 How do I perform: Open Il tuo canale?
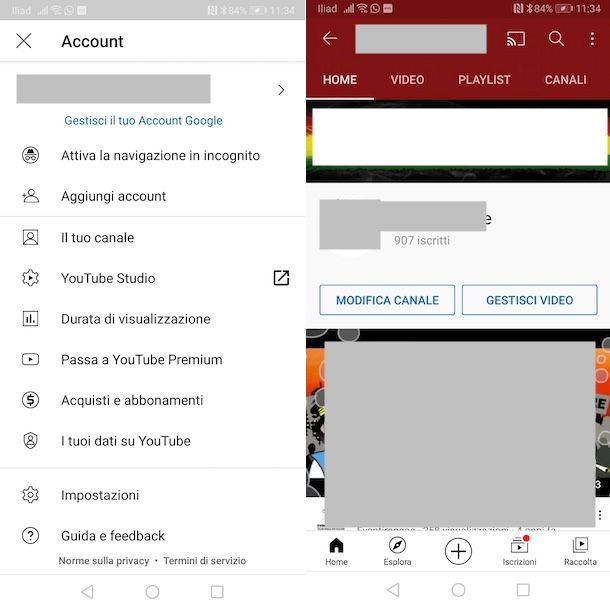point(97,237)
